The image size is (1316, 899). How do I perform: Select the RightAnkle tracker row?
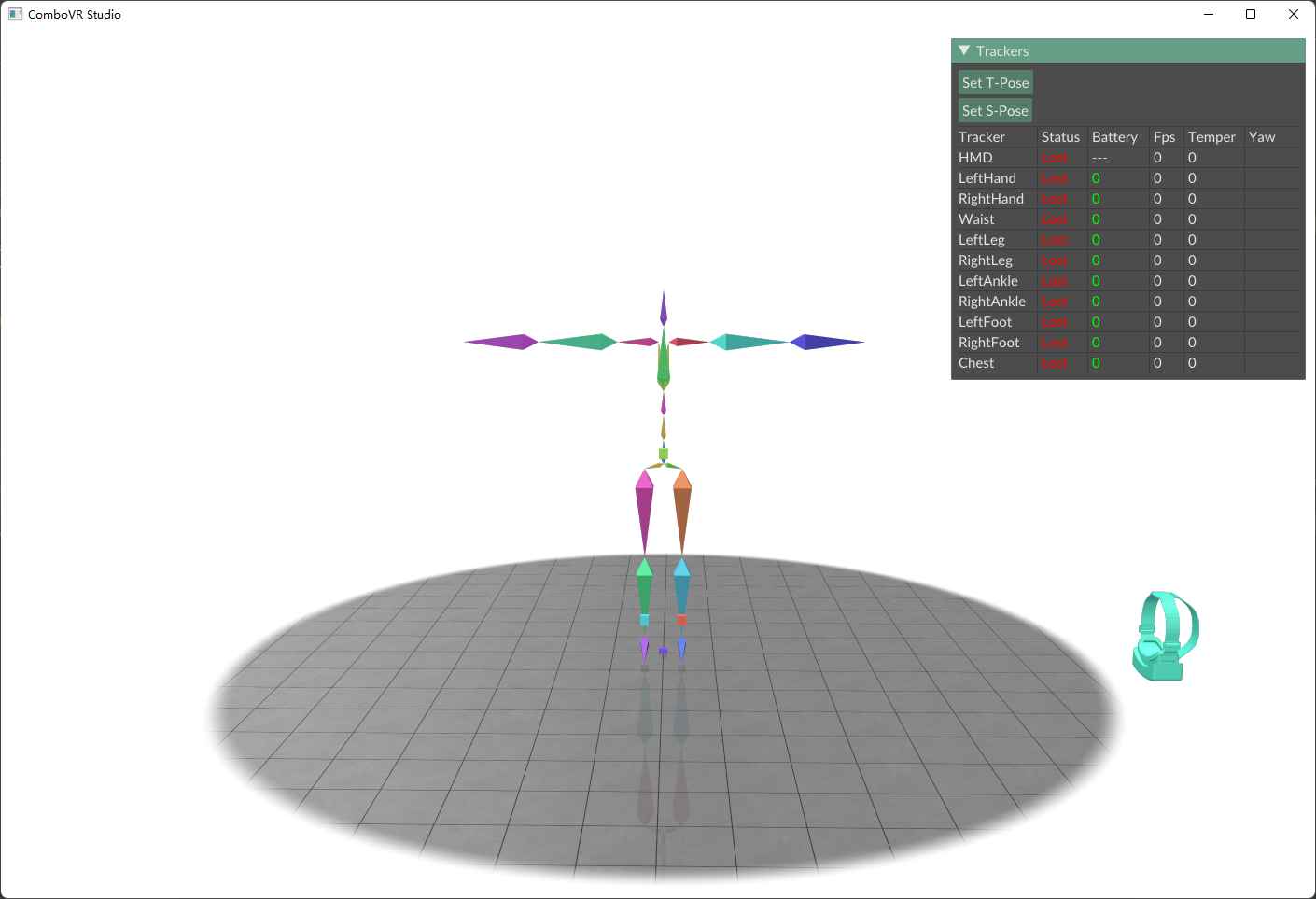click(1127, 302)
